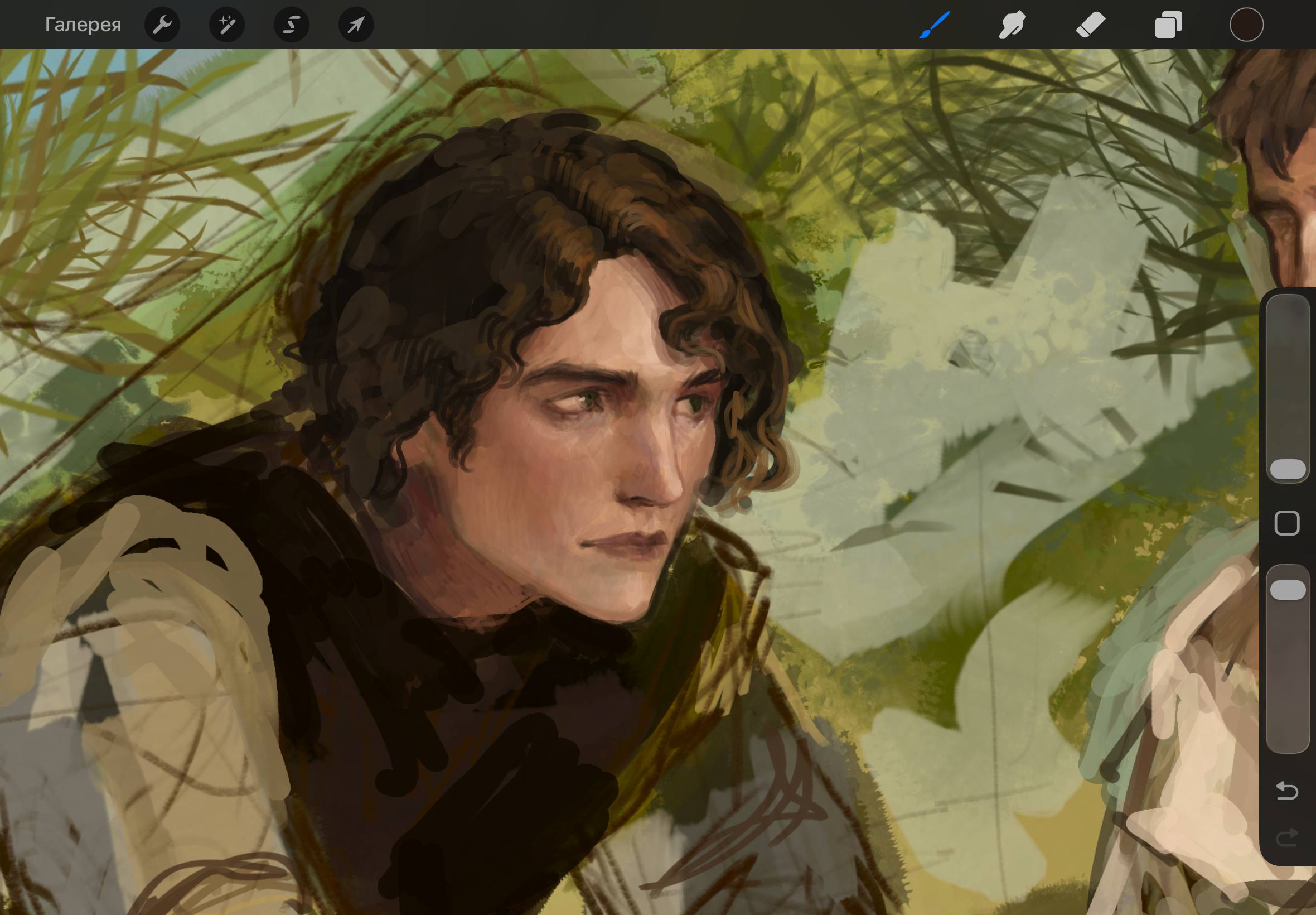Viewport: 1316px width, 915px height.
Task: Open the Layers panel
Action: (x=1168, y=25)
